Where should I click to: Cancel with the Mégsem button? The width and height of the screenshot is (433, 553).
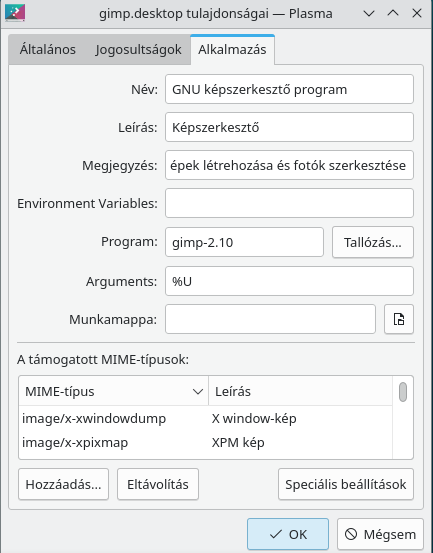pos(380,534)
